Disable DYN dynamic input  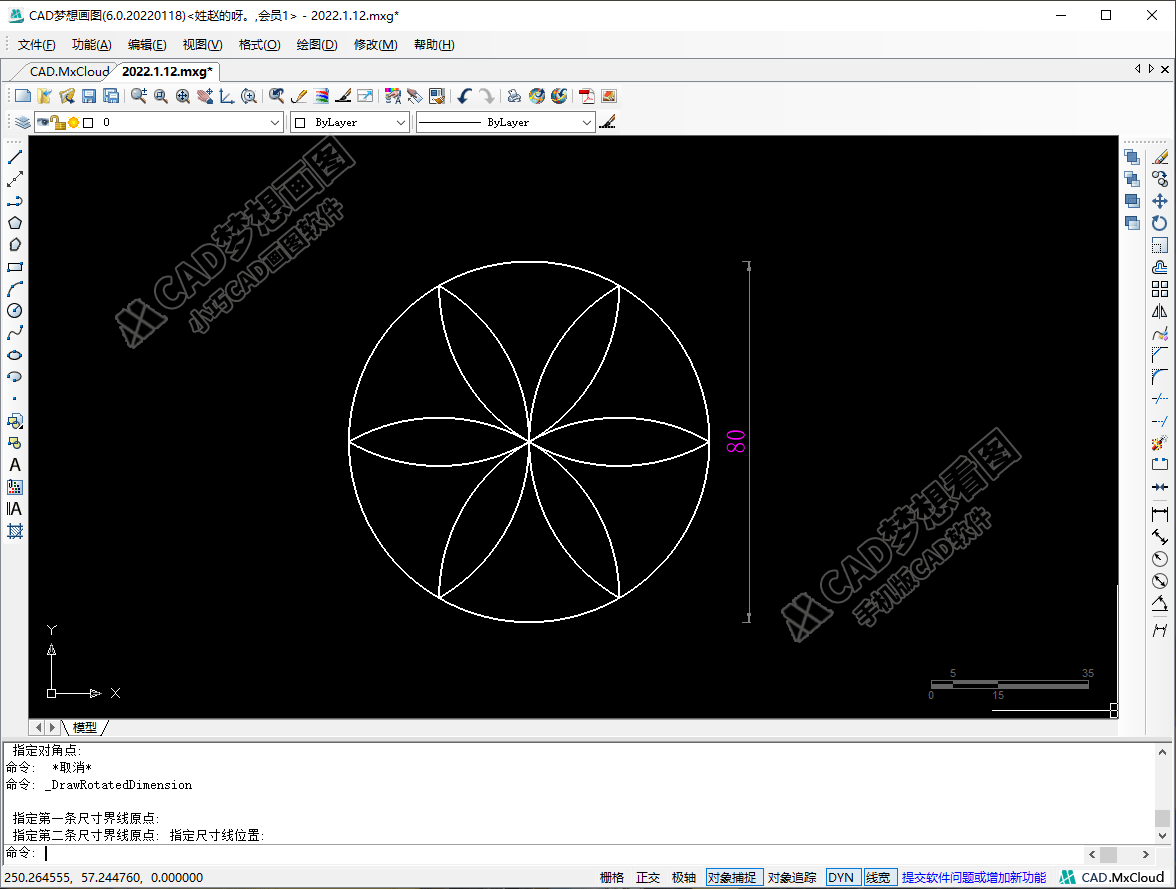[x=841, y=877]
